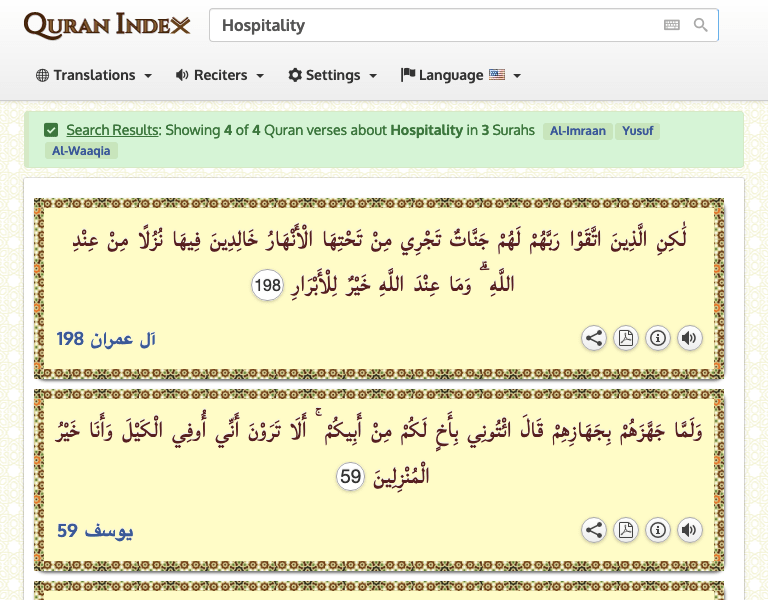Open the Search Results link
Viewport: 768px width, 600px height.
[x=112, y=130]
